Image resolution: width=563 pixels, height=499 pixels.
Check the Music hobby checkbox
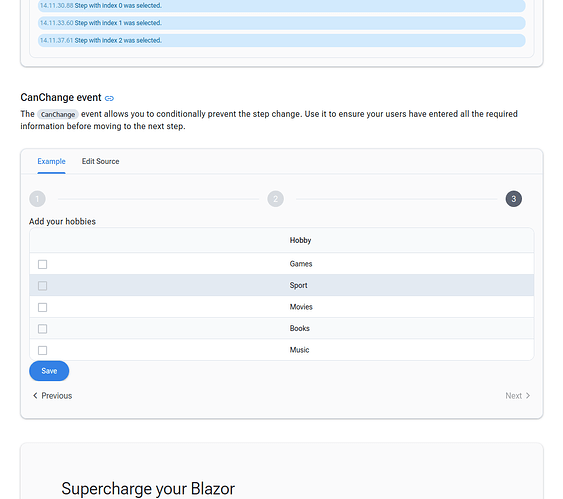[x=42, y=350]
